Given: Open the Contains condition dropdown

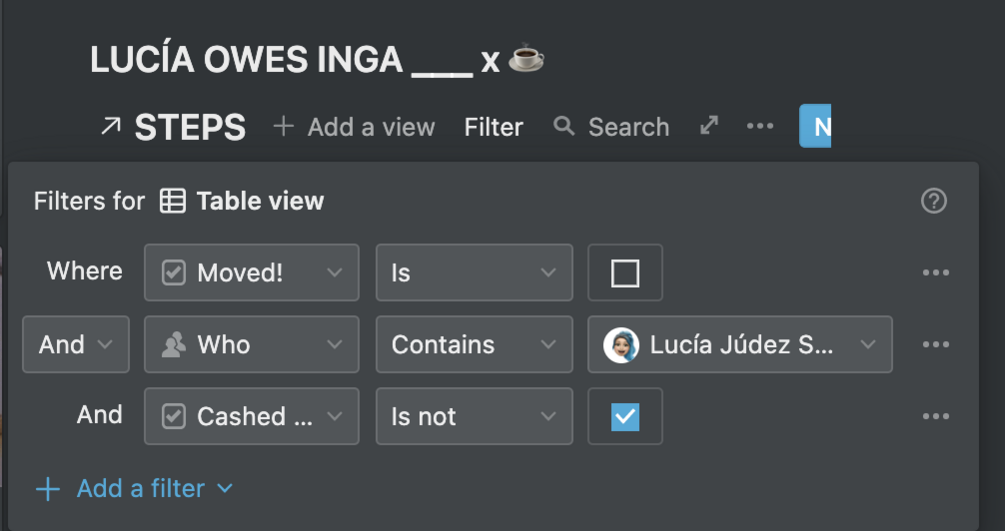Looking at the screenshot, I should click(473, 345).
